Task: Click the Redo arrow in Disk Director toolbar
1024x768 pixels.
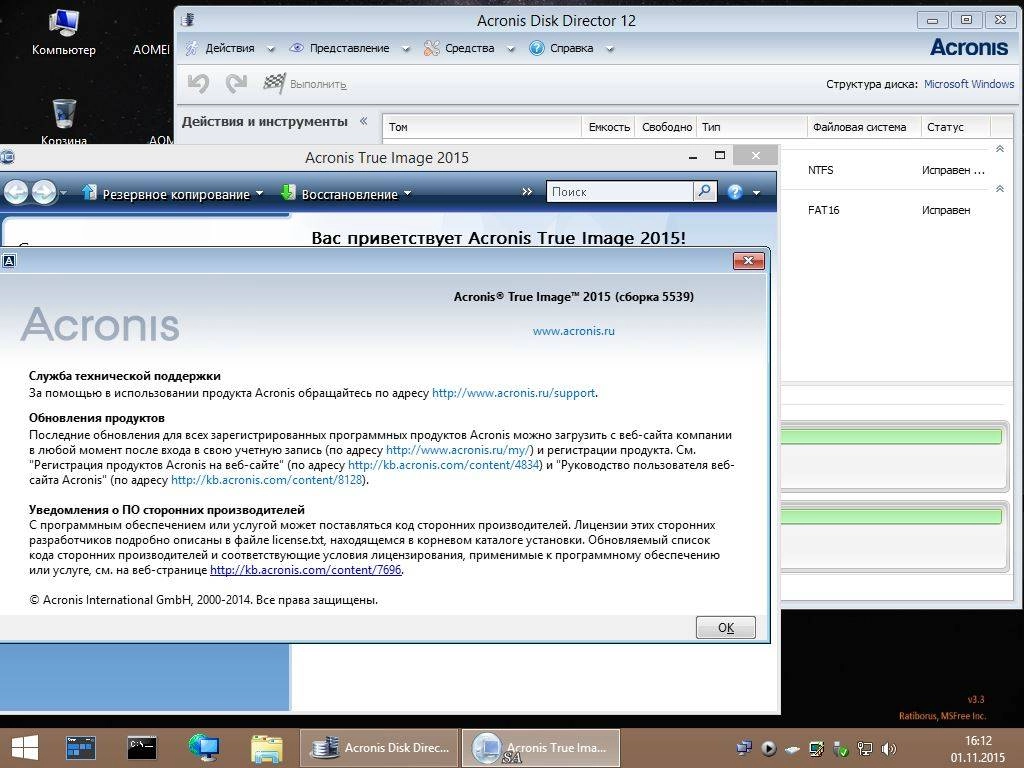Action: [x=236, y=84]
